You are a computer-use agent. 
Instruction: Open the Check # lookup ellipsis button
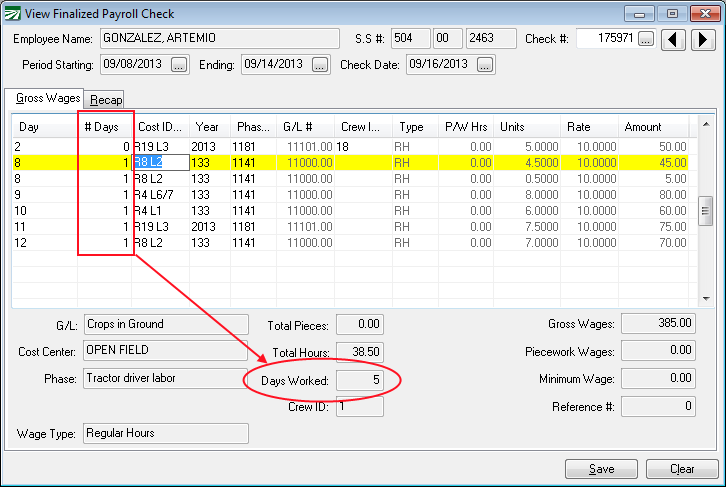click(646, 39)
